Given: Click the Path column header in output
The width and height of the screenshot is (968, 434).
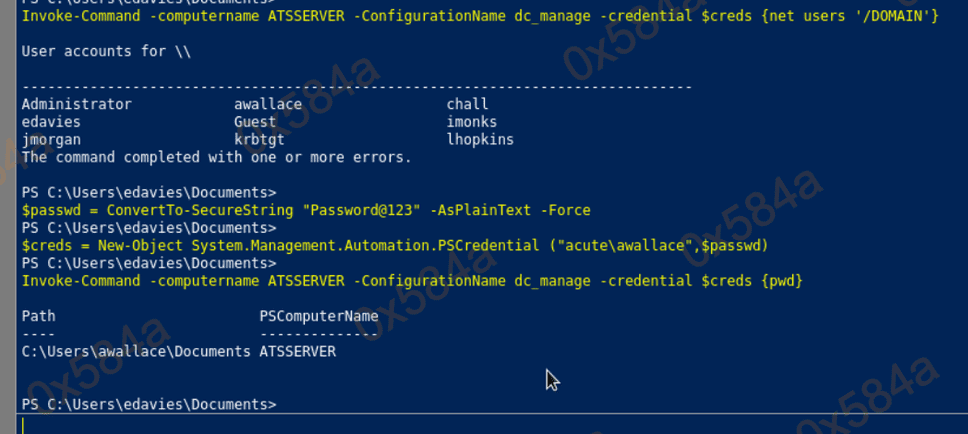Looking at the screenshot, I should (x=38, y=316).
